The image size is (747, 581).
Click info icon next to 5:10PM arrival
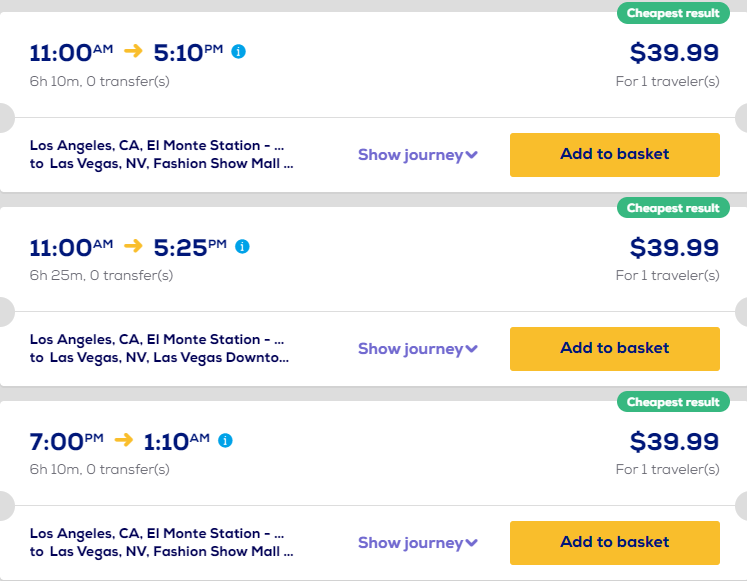click(x=238, y=51)
